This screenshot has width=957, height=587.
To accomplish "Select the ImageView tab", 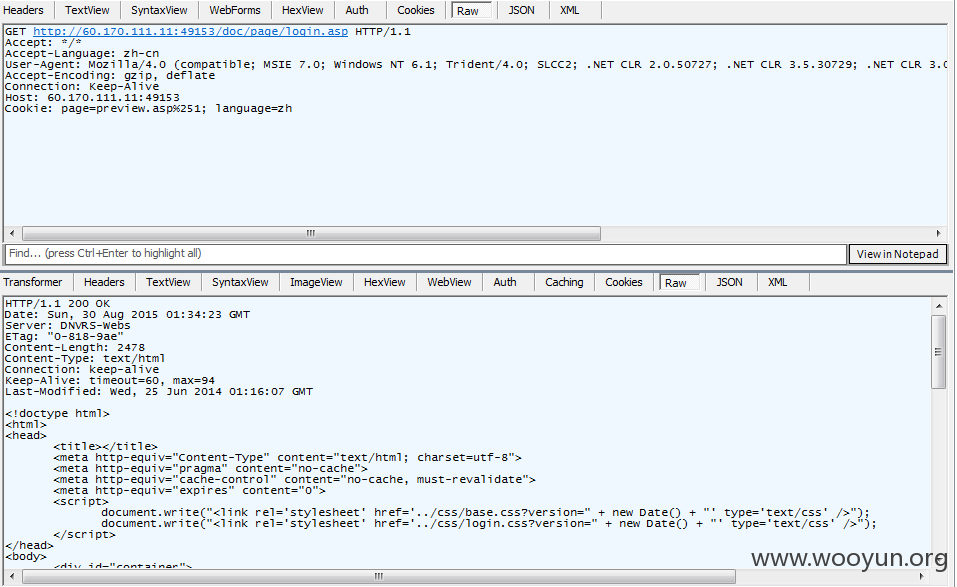I will (316, 282).
